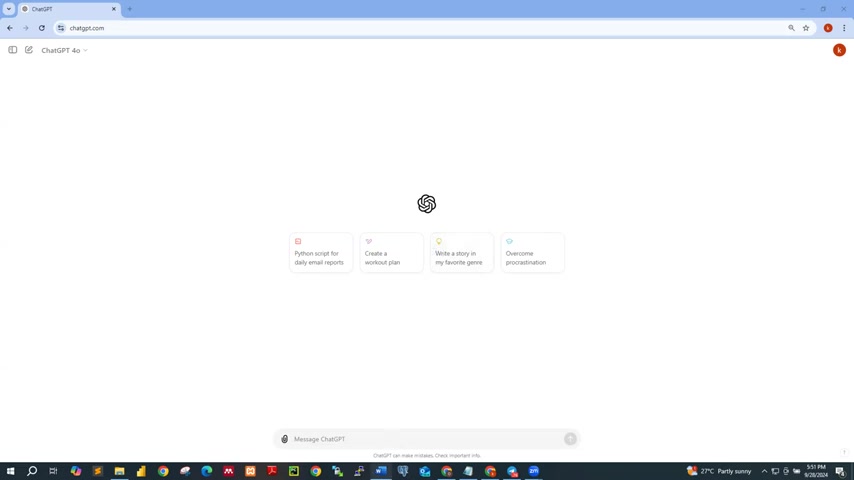View site information icon in address bar
The width and height of the screenshot is (854, 480).
click(x=61, y=28)
